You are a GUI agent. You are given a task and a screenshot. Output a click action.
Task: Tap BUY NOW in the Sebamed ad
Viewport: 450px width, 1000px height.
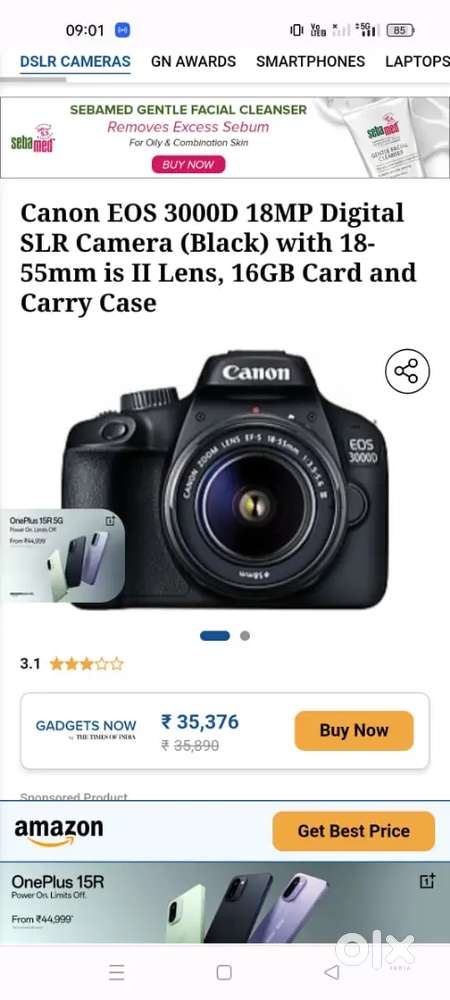tap(188, 165)
